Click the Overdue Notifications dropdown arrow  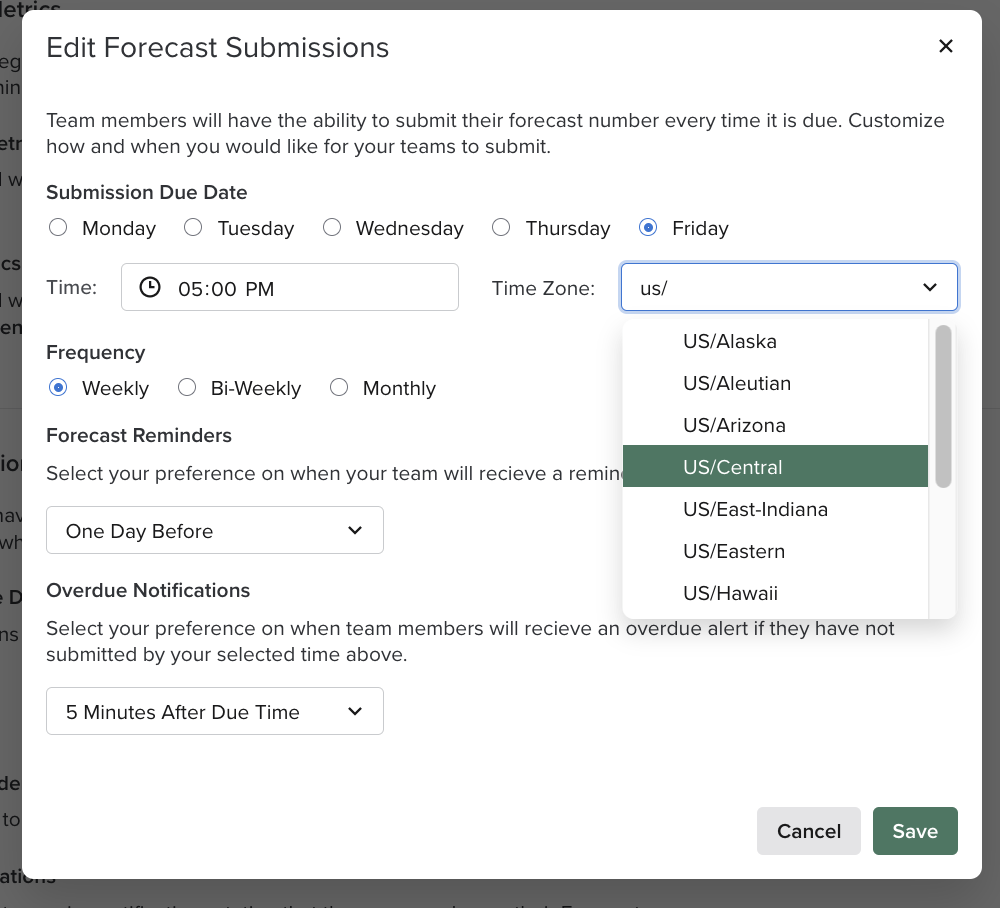tap(354, 711)
